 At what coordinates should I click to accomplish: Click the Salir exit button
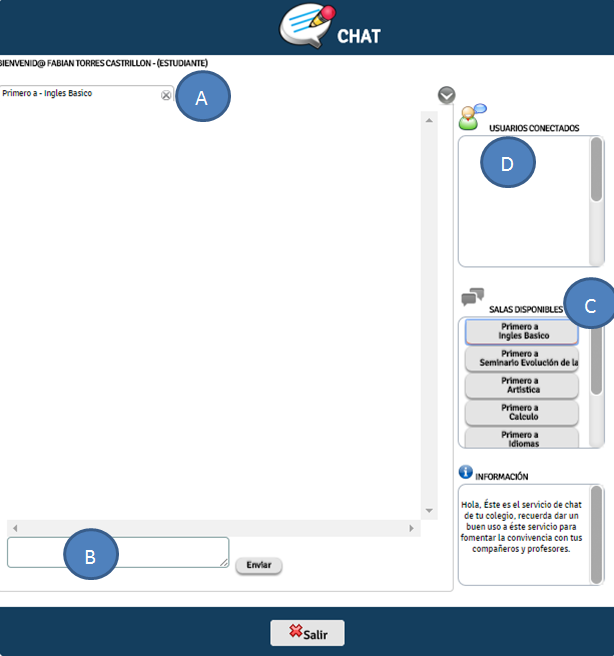307,632
